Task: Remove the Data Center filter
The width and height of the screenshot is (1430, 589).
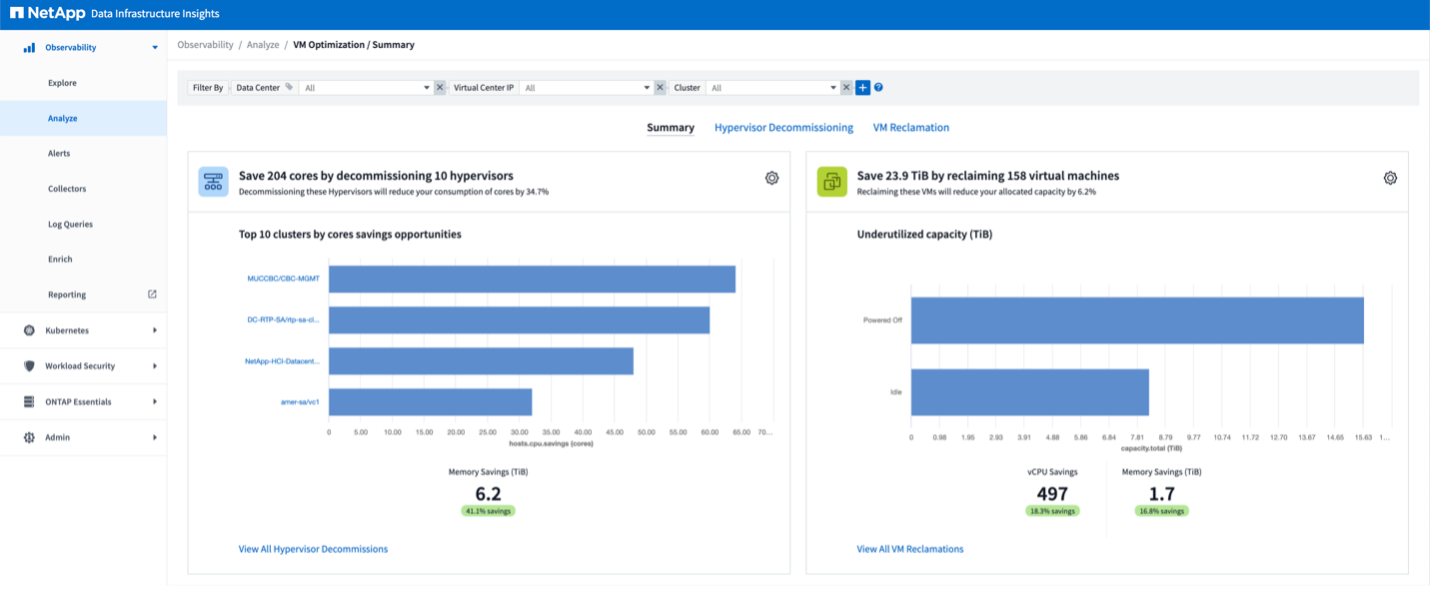Action: [x=439, y=88]
